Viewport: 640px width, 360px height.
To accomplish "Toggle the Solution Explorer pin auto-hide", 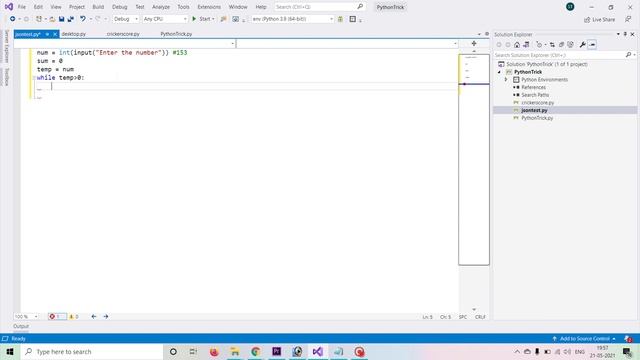I will 625,34.
